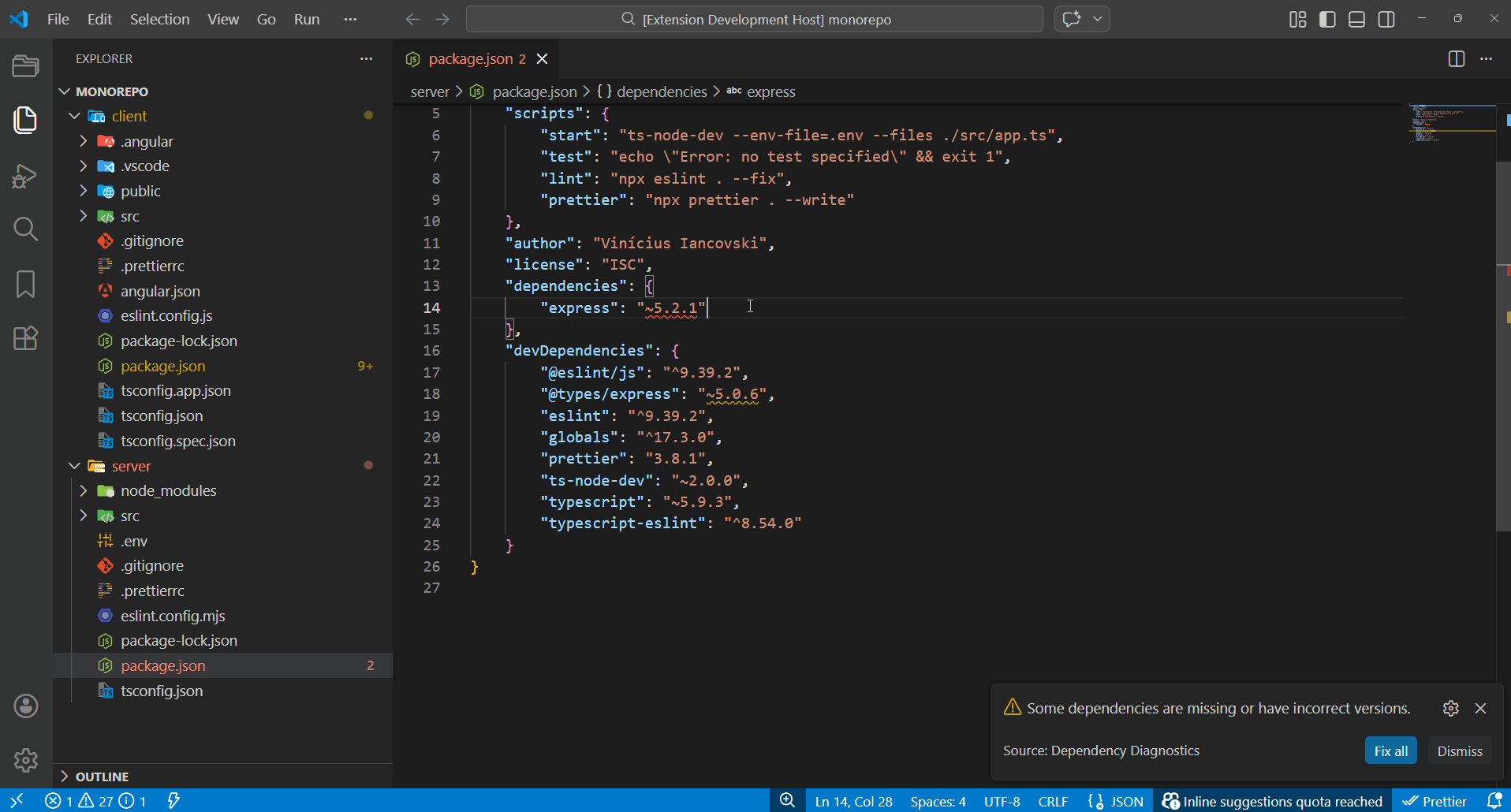The width and height of the screenshot is (1511, 812).
Task: Open the Edit menu
Action: (x=99, y=19)
